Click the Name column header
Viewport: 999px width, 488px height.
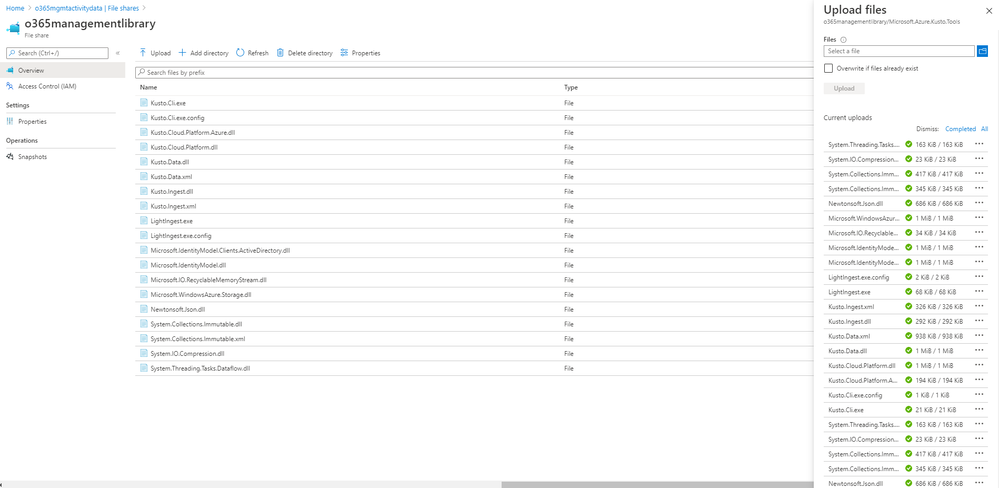tap(148, 87)
